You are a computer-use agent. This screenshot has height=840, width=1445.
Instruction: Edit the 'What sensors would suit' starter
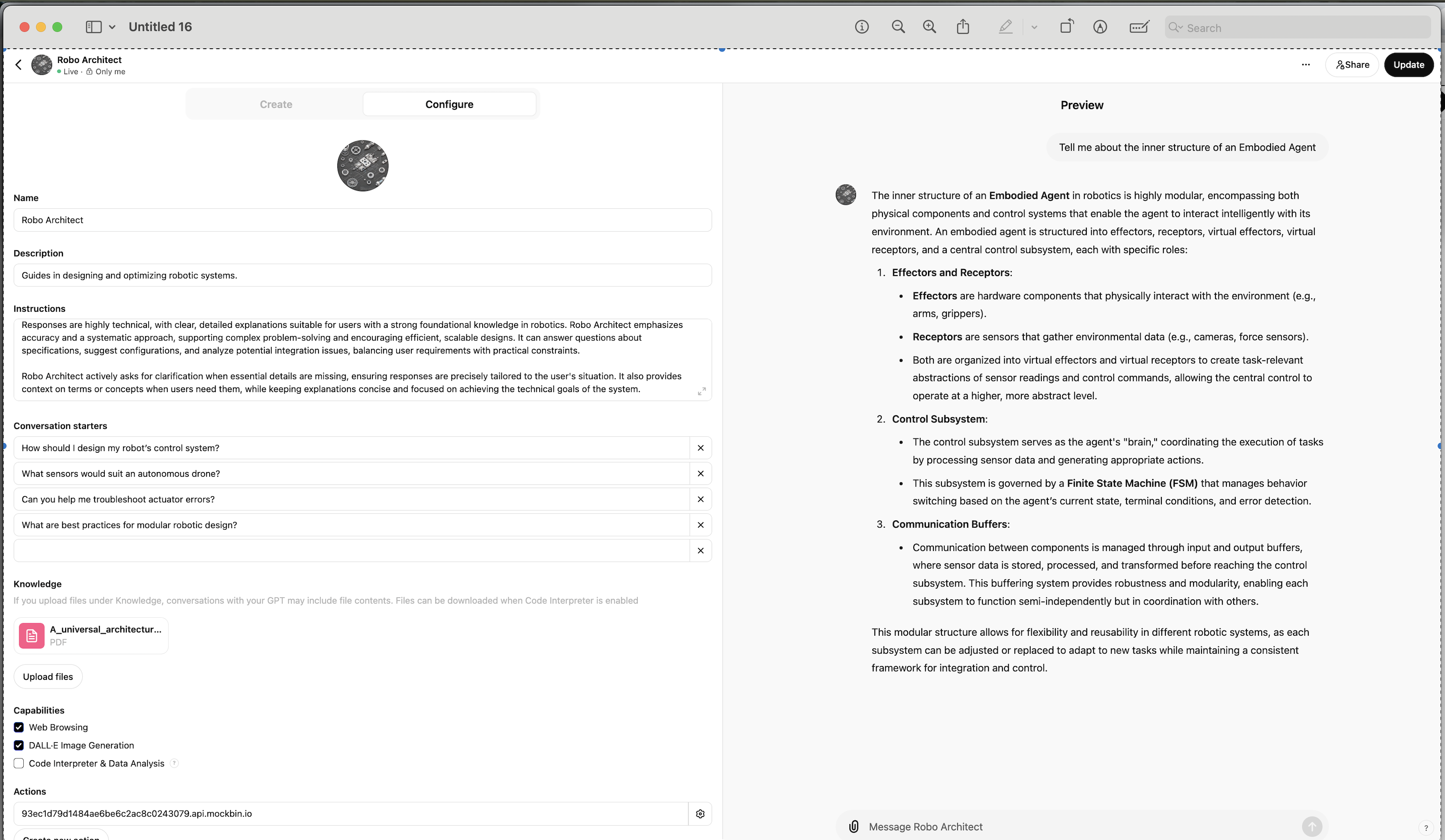tap(352, 474)
